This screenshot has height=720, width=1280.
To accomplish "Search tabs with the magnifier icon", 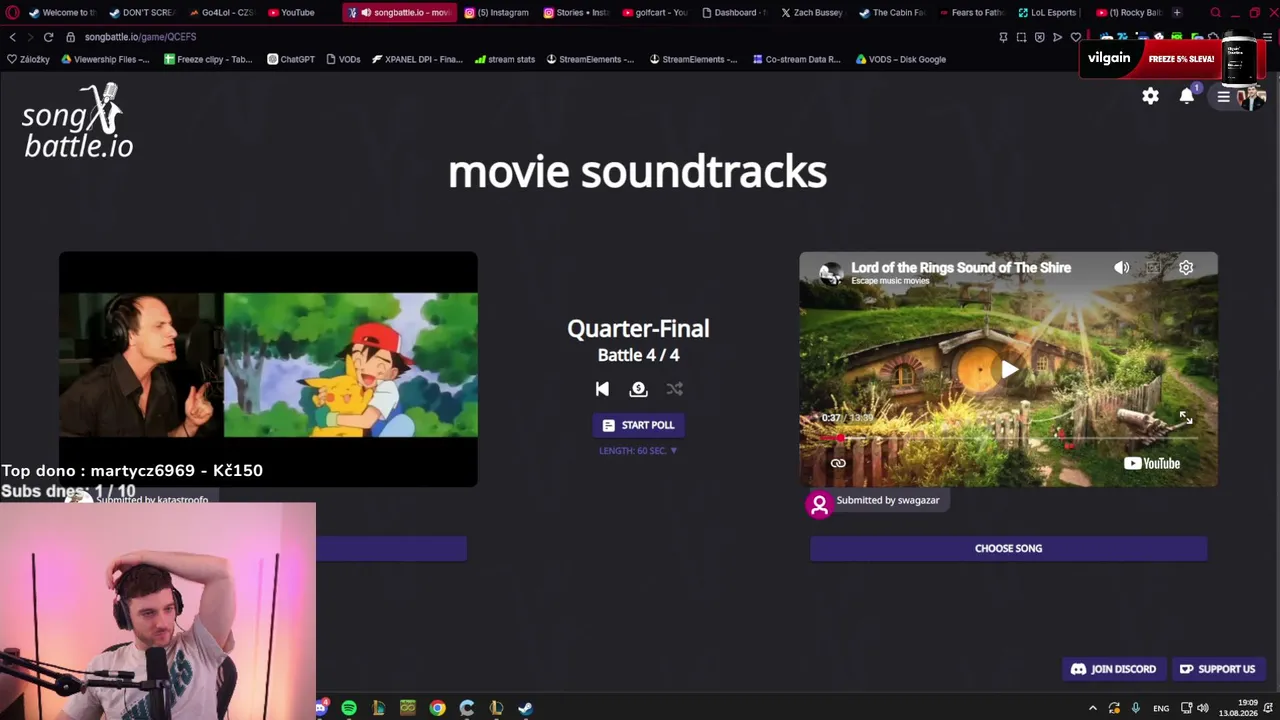I will tap(1215, 13).
